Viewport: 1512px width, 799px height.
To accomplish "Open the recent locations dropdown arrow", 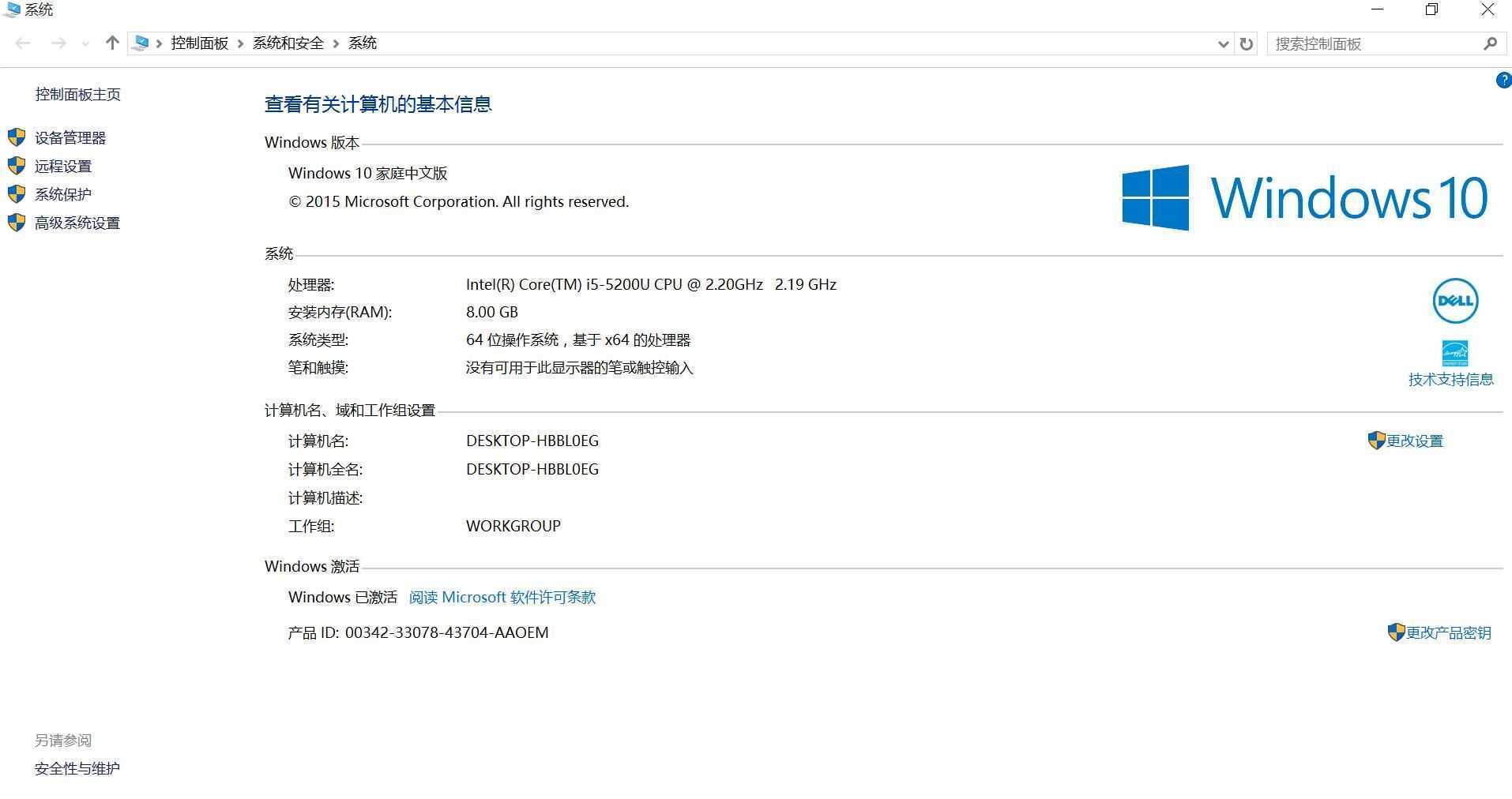I will click(85, 44).
